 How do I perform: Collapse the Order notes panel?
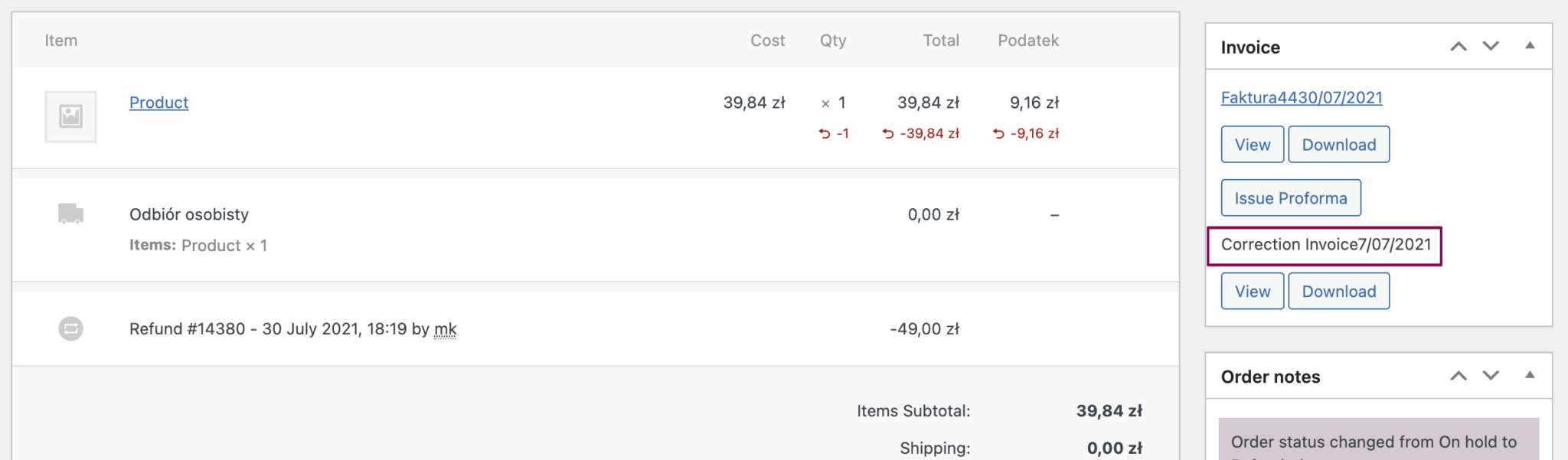[1530, 376]
